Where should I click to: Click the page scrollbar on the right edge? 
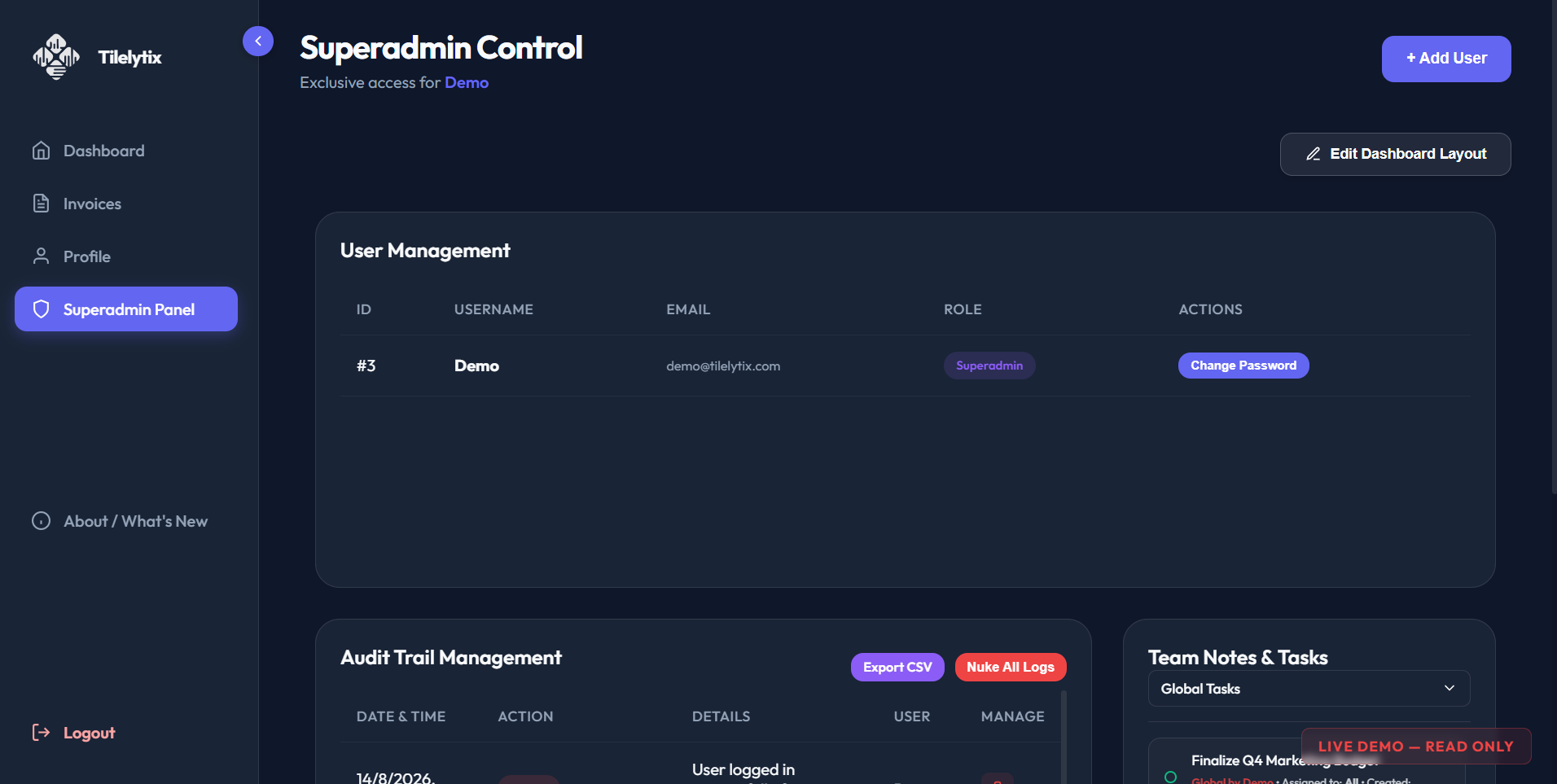[1553, 247]
